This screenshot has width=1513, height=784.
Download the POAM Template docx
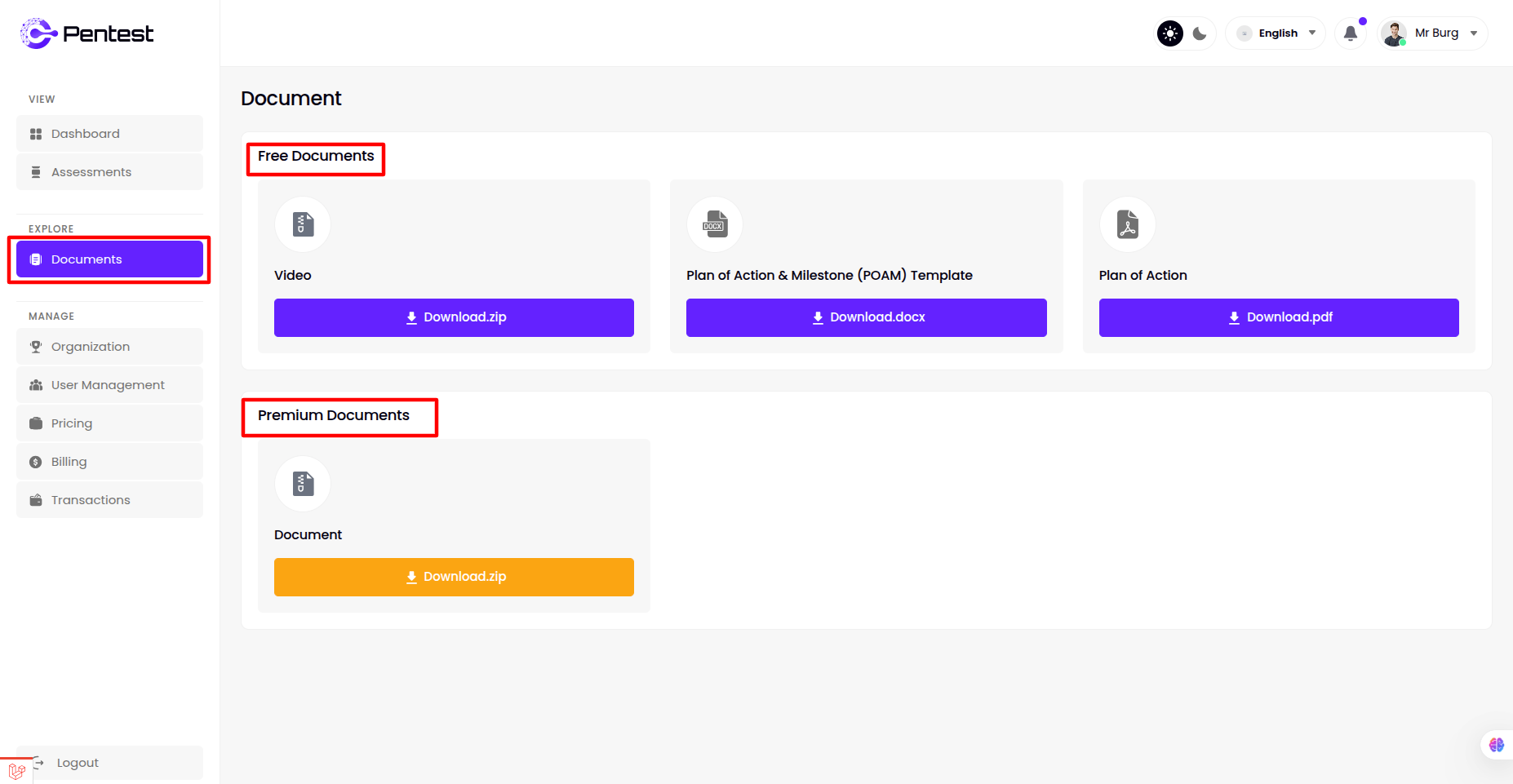click(x=866, y=317)
